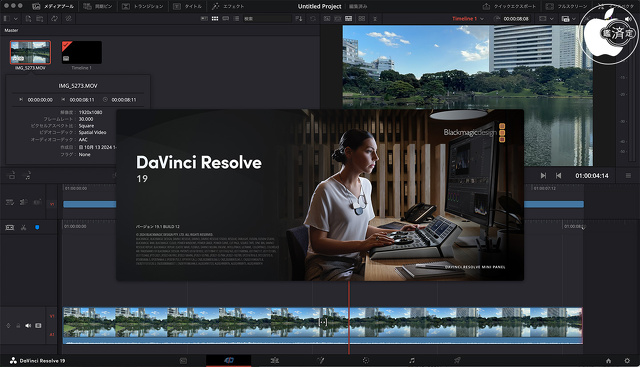640x367 pixels.
Task: Click the blue clip bar on upper timeline
Action: [89, 204]
